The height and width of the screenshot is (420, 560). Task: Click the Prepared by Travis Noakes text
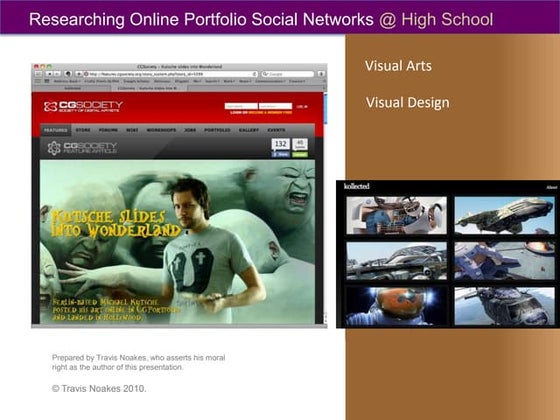139,362
